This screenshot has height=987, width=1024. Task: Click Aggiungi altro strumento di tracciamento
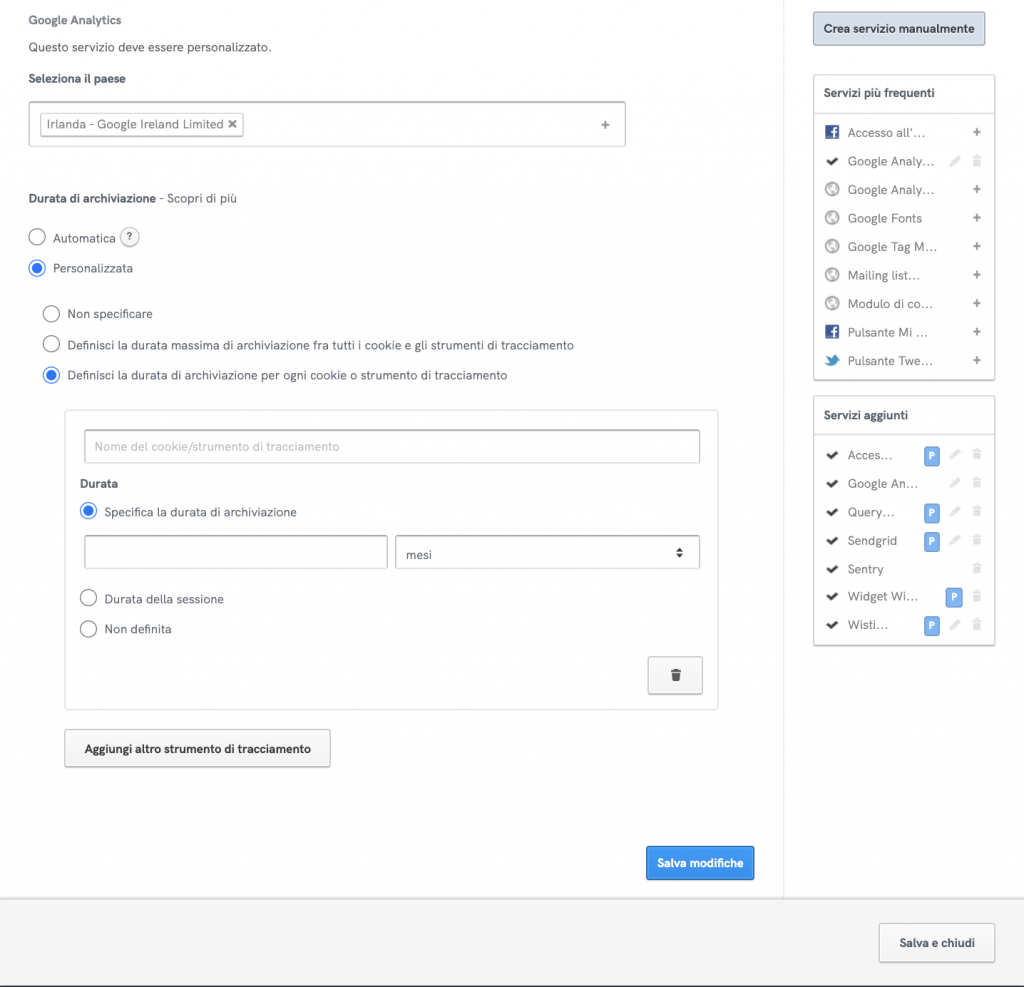tap(197, 748)
